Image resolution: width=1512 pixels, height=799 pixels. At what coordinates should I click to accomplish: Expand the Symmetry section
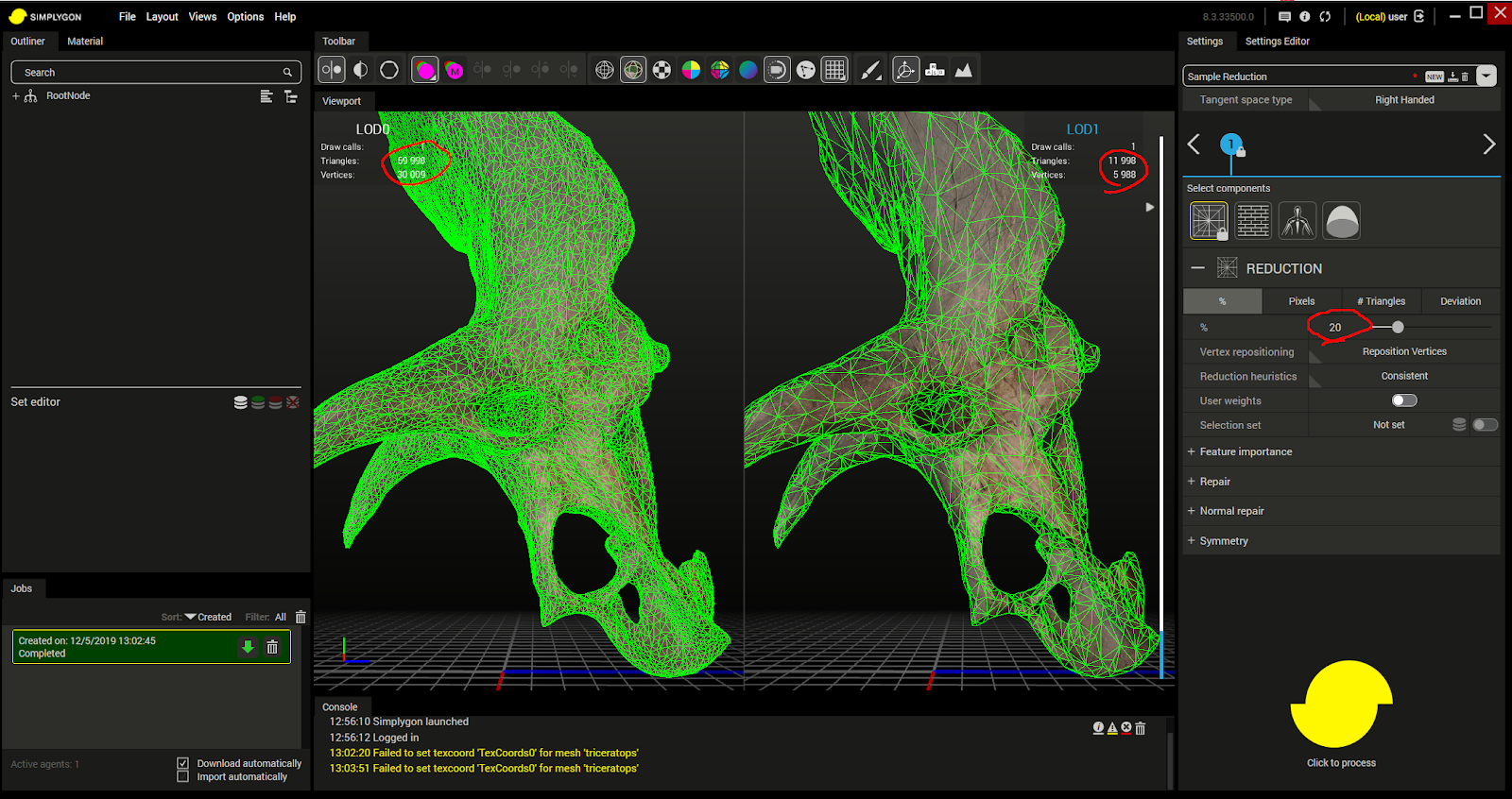click(1191, 541)
